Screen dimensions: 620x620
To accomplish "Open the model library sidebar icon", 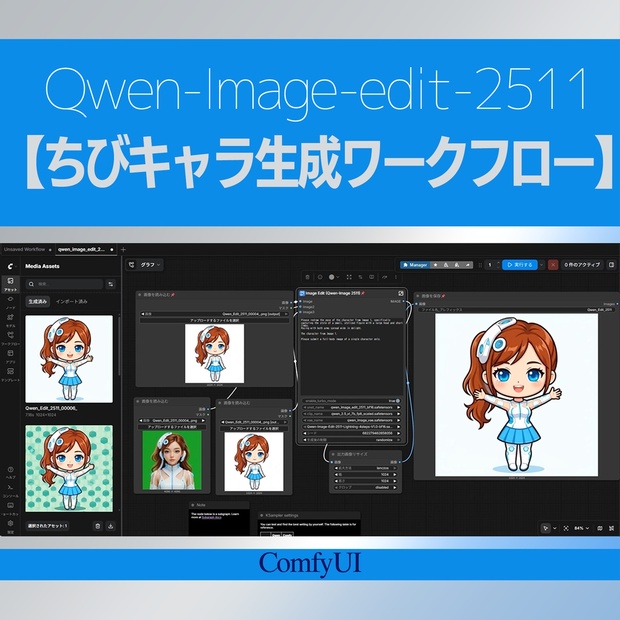I will point(10,319).
